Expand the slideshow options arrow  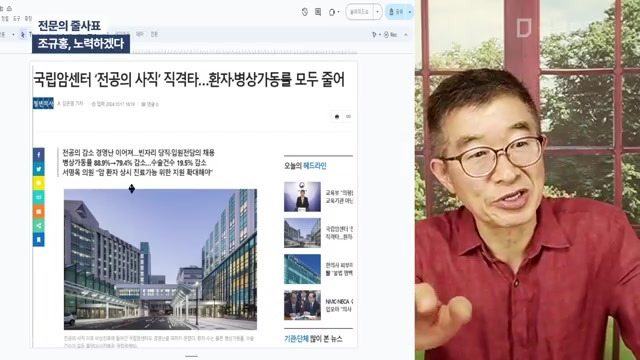[378, 12]
